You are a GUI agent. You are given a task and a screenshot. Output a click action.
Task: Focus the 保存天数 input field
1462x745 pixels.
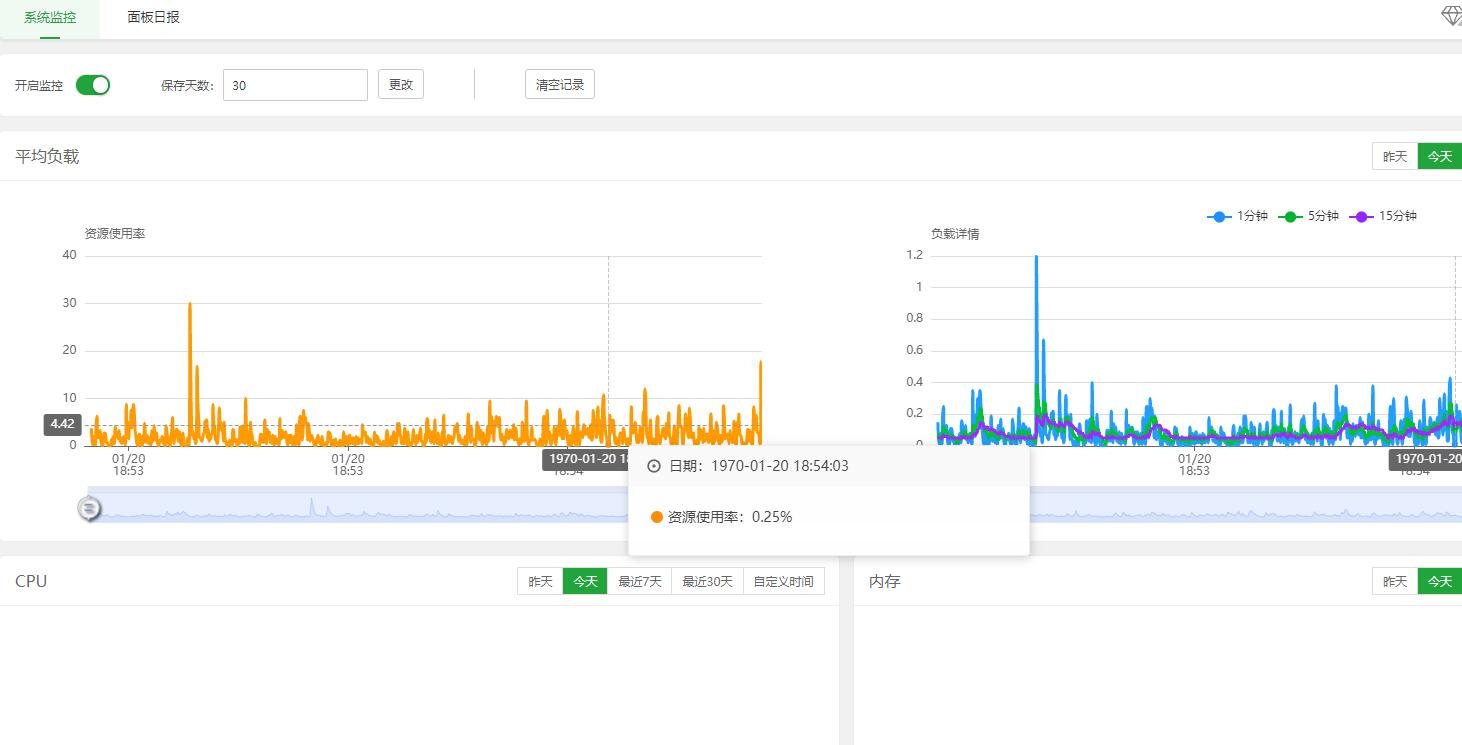click(x=295, y=85)
